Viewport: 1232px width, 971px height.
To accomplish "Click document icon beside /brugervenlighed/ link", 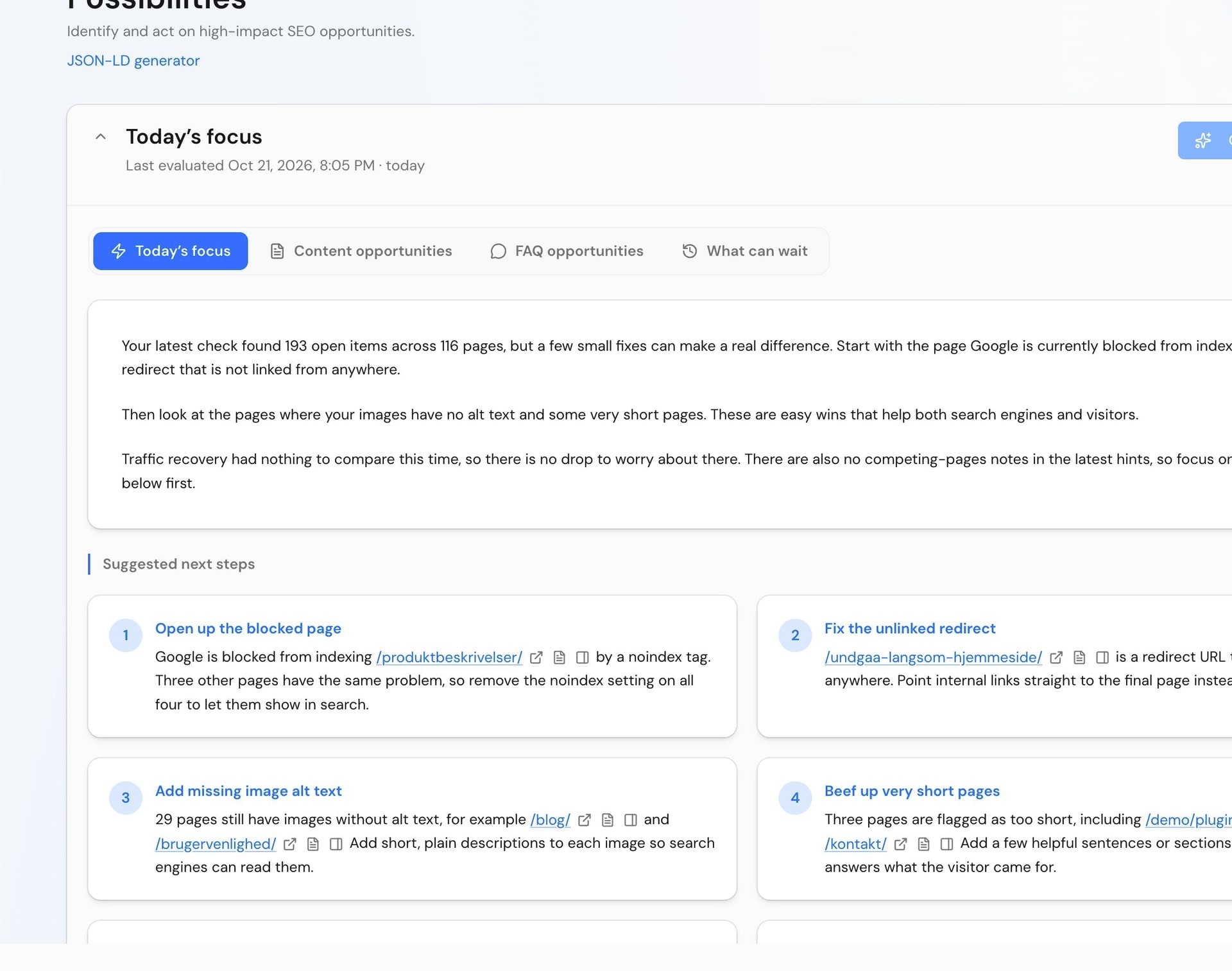I will pyautogui.click(x=313, y=844).
